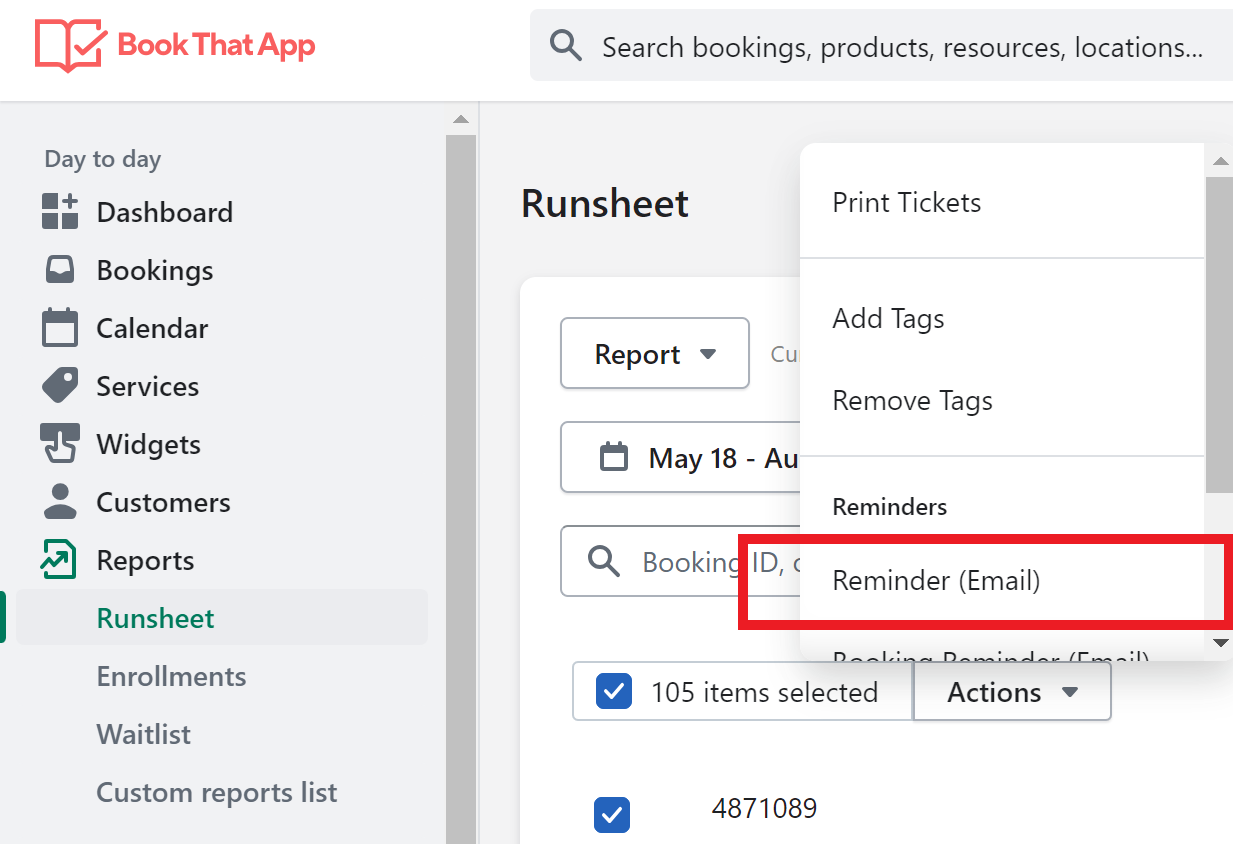The width and height of the screenshot is (1233, 844).
Task: Select the Runsheet sub-item
Action: pyautogui.click(x=222, y=618)
